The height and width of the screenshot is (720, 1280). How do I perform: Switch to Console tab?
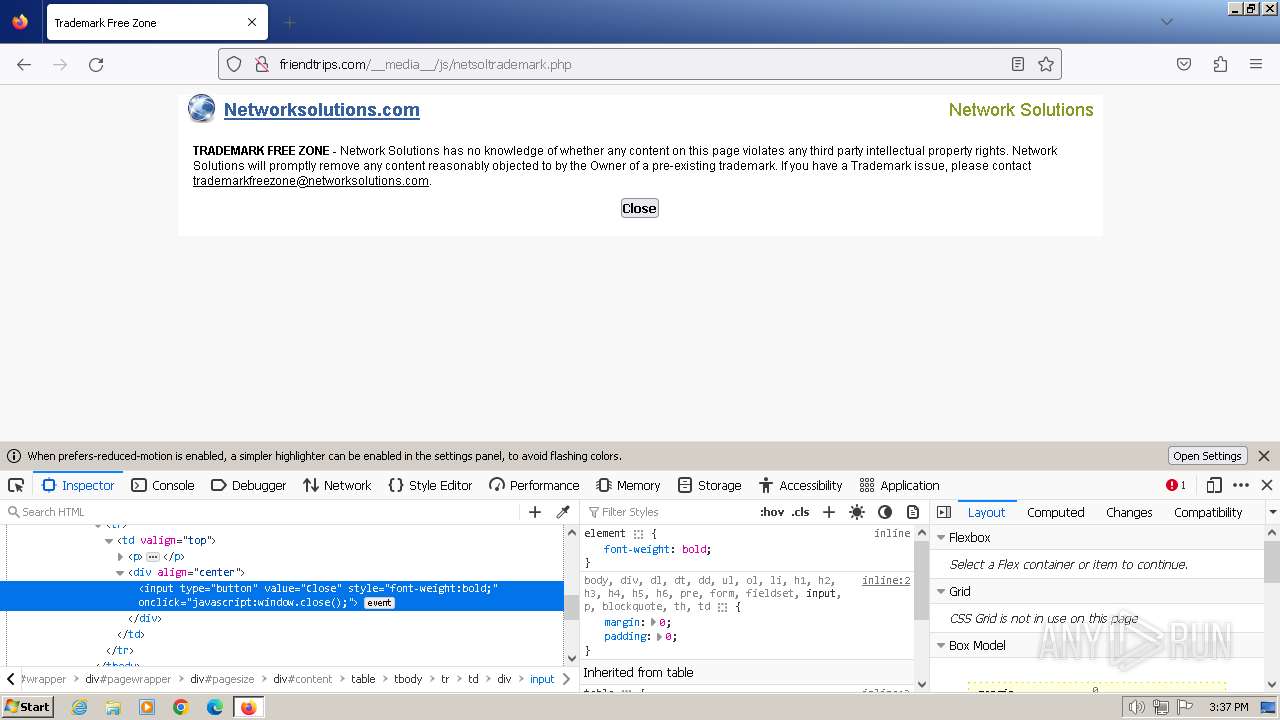click(x=163, y=485)
